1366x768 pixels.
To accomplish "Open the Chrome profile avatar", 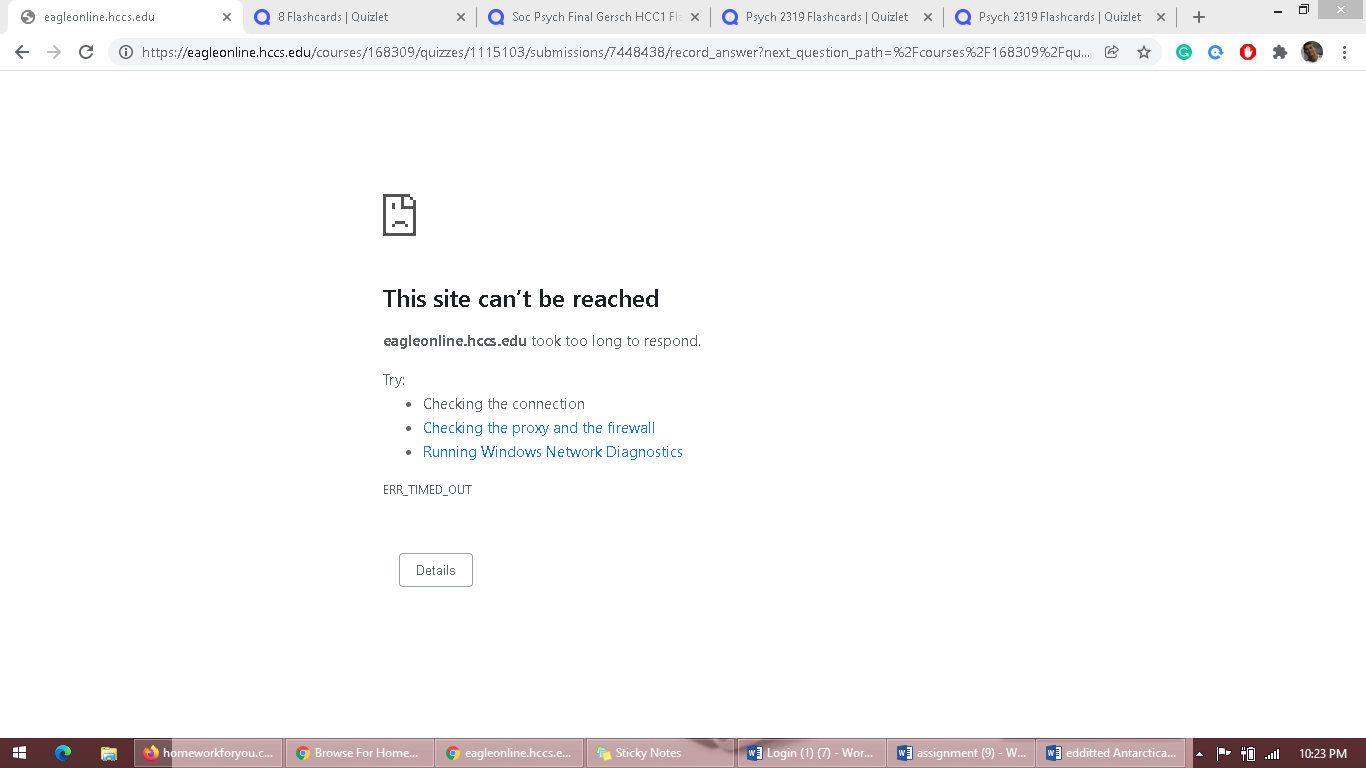I will (x=1311, y=52).
